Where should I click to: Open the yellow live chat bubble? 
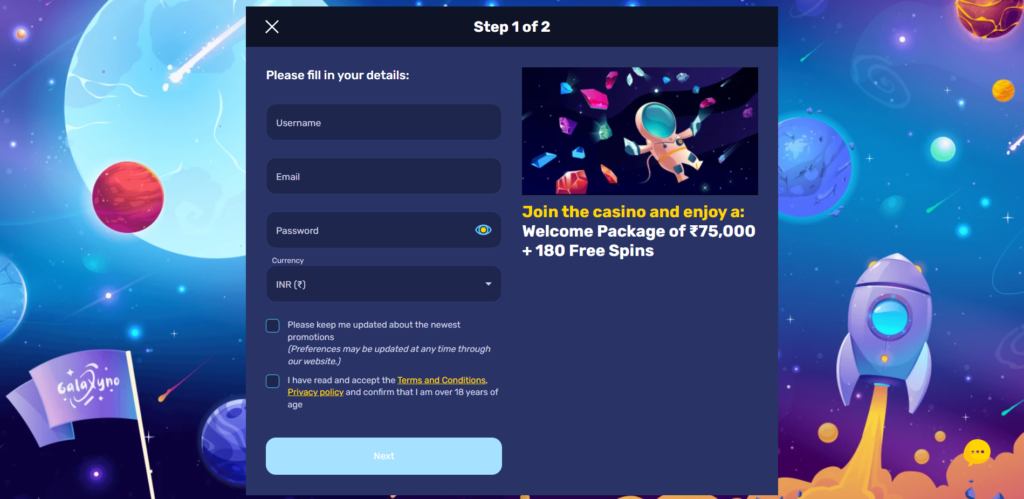[x=977, y=452]
